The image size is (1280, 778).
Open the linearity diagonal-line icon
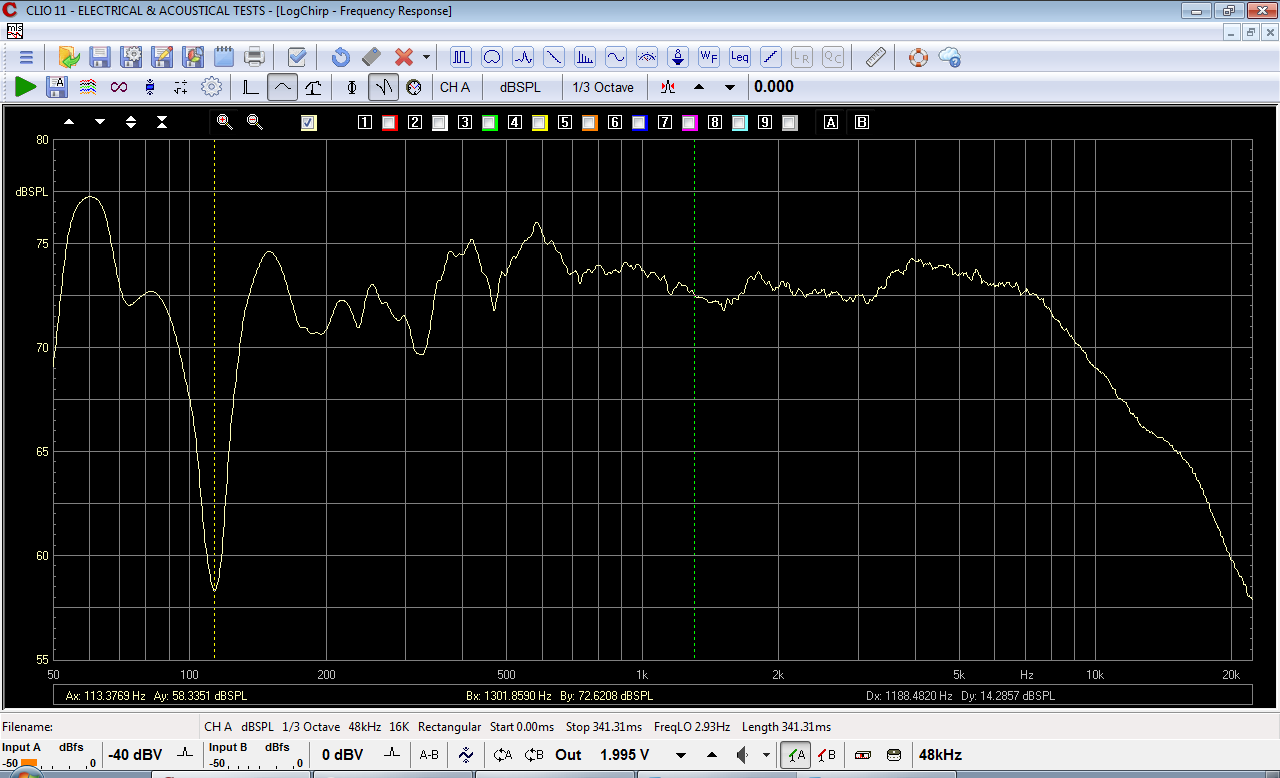click(771, 57)
